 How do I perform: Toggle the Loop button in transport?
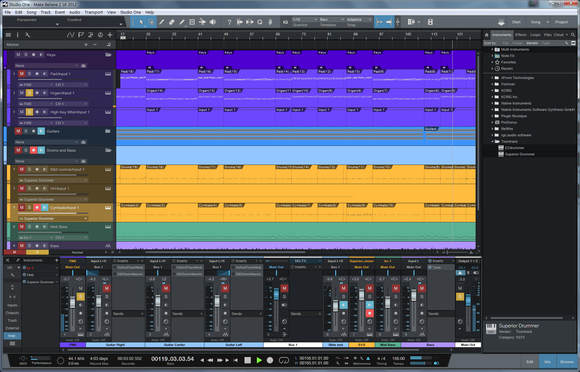point(284,360)
